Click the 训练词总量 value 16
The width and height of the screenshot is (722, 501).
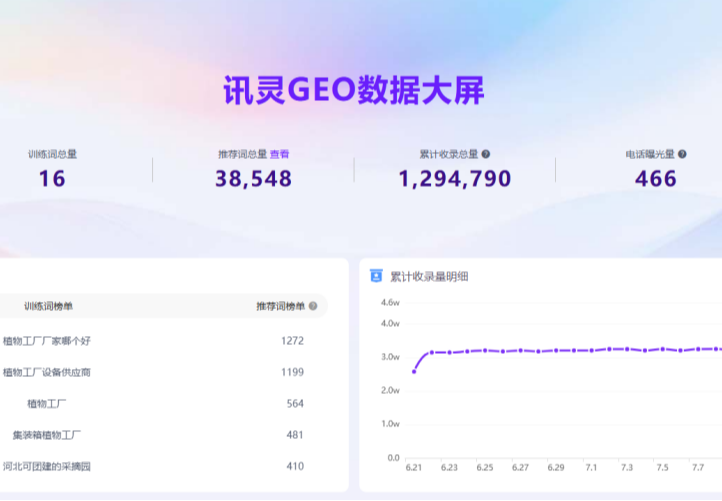(52, 179)
